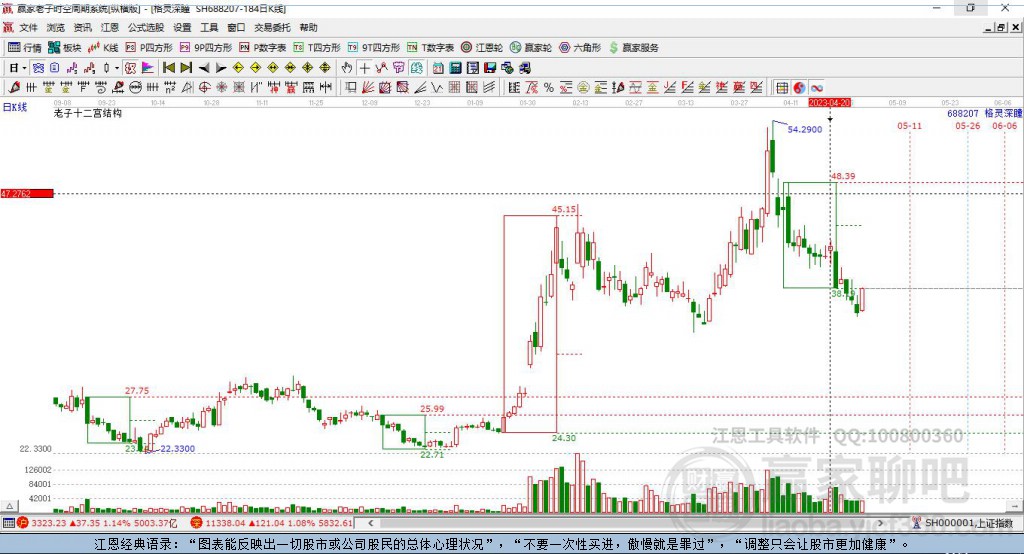Open the 行情 market quotes view

pos(25,48)
